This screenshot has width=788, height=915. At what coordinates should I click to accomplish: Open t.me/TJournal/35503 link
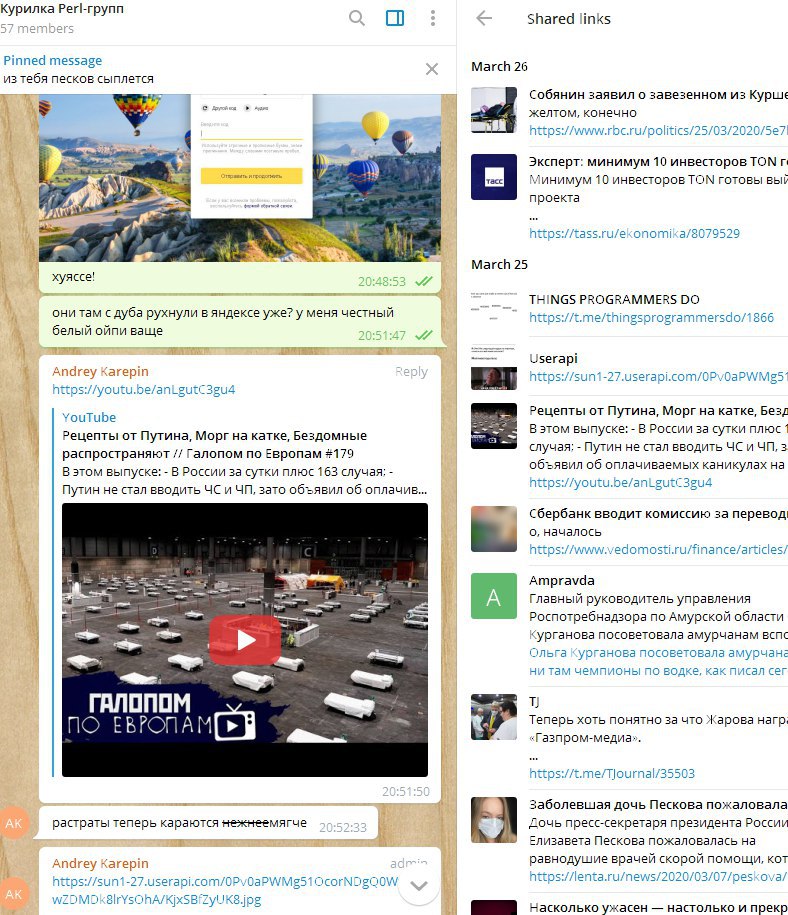tap(612, 774)
